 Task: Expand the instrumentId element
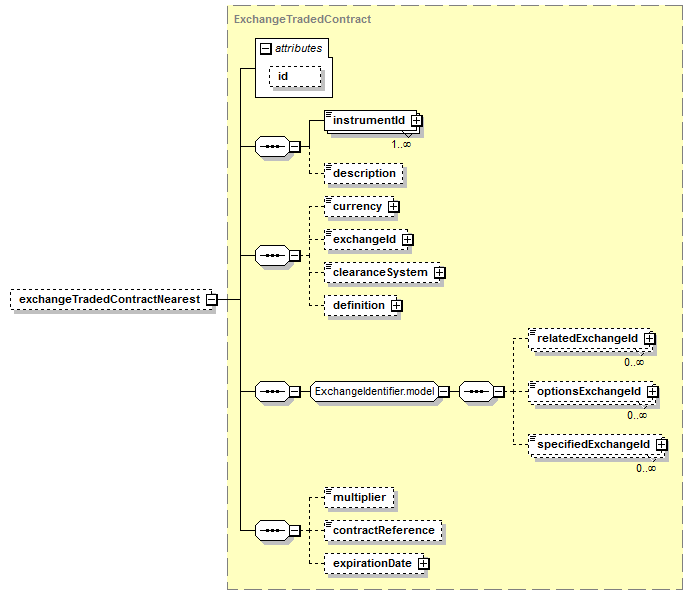[417, 121]
